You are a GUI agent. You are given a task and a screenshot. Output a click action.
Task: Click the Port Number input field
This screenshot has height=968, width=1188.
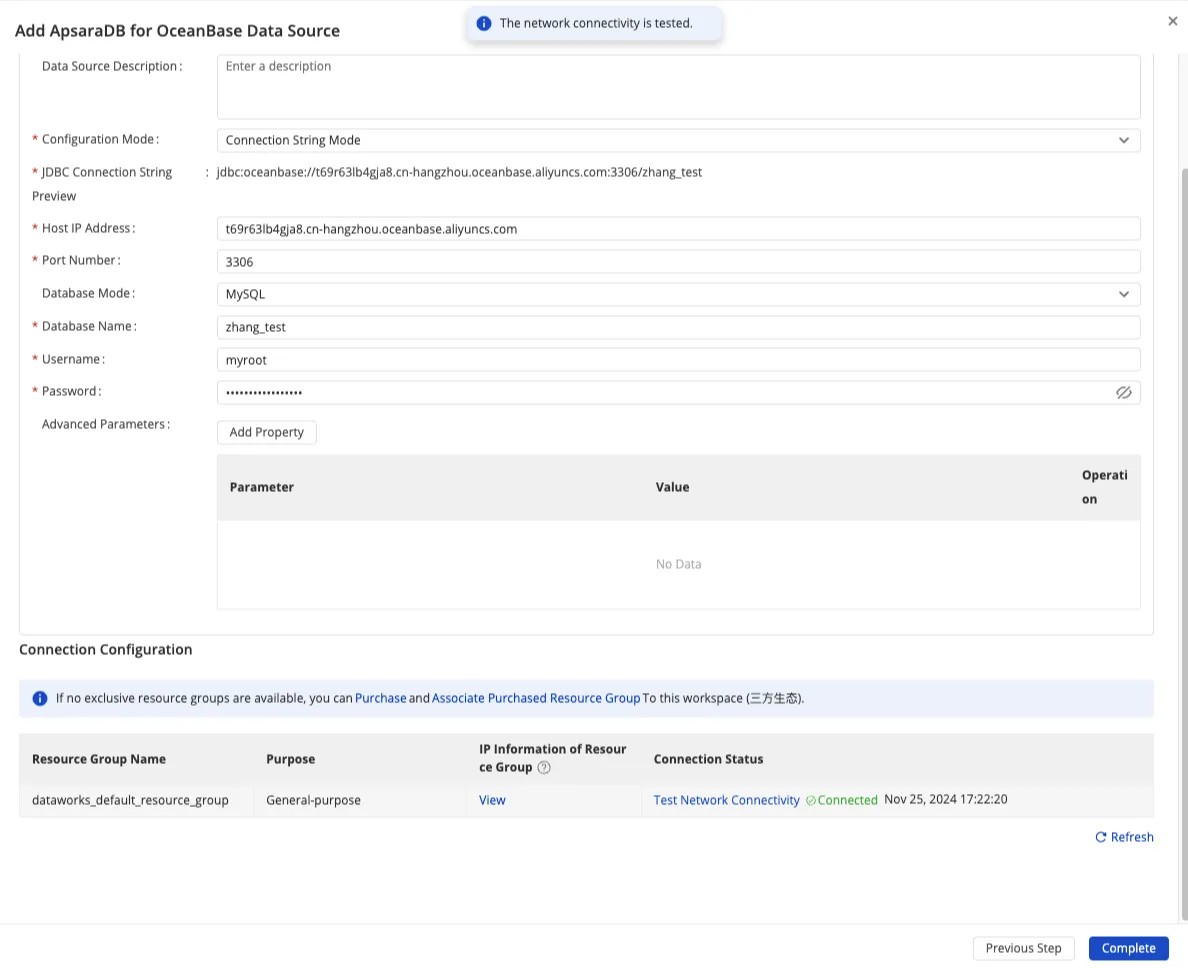click(678, 262)
